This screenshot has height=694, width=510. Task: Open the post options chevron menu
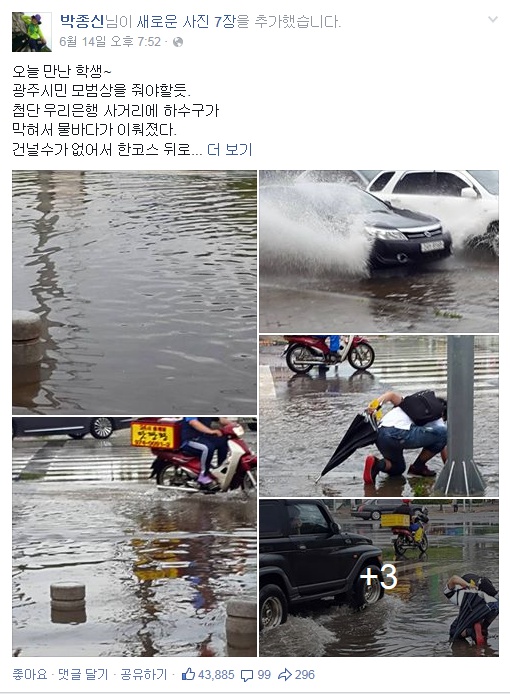pos(492,19)
